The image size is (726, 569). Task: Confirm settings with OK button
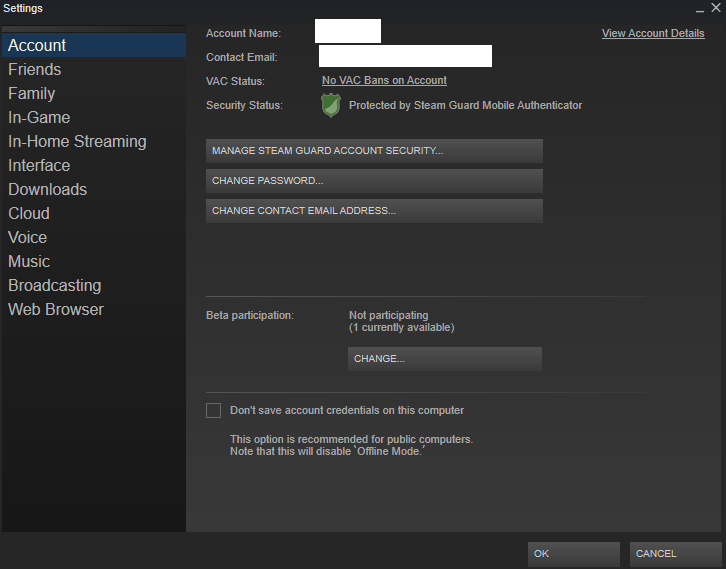(574, 554)
